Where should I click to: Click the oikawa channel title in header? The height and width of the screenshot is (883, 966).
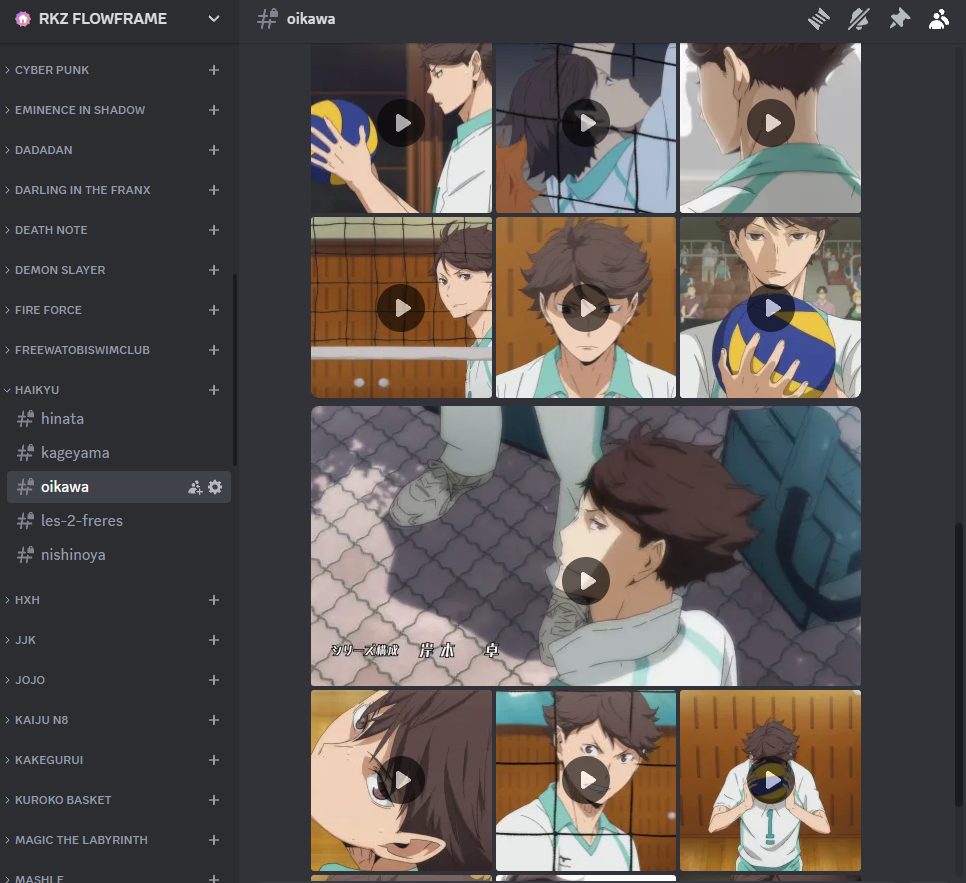[x=311, y=19]
